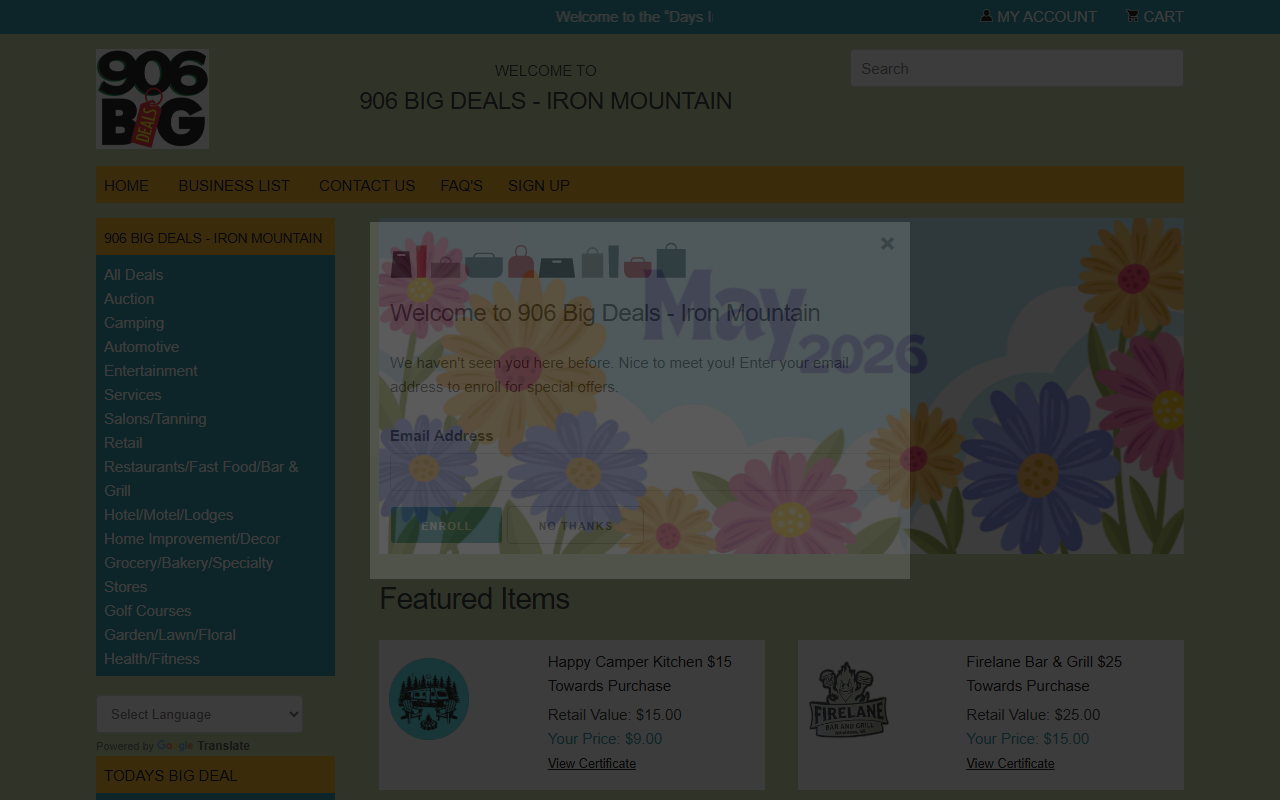
Task: Select Auction category
Action: [x=129, y=299]
